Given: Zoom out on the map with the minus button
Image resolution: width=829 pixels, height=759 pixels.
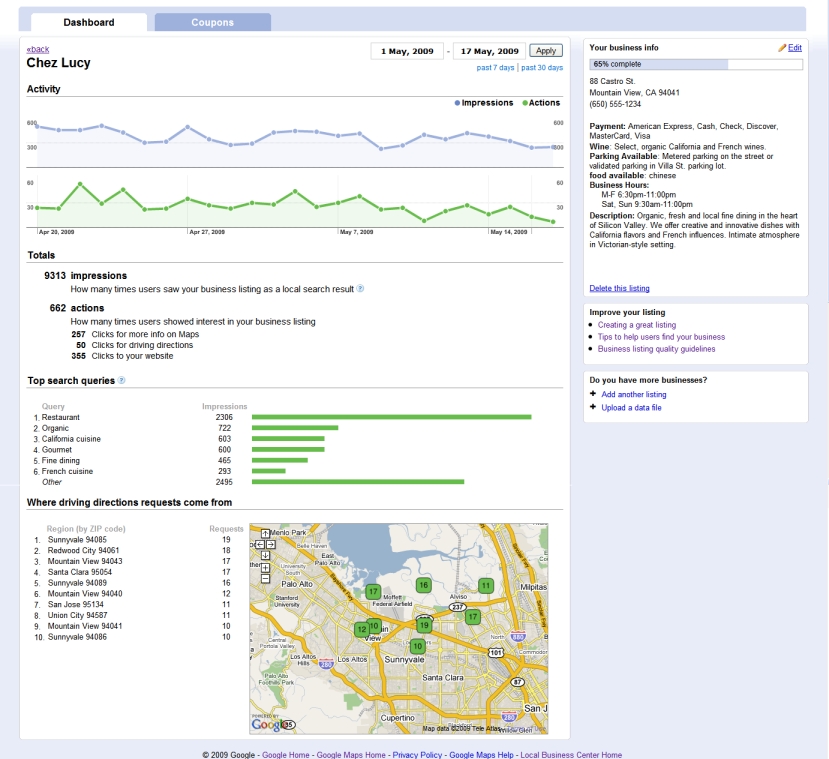Looking at the screenshot, I should 265,579.
